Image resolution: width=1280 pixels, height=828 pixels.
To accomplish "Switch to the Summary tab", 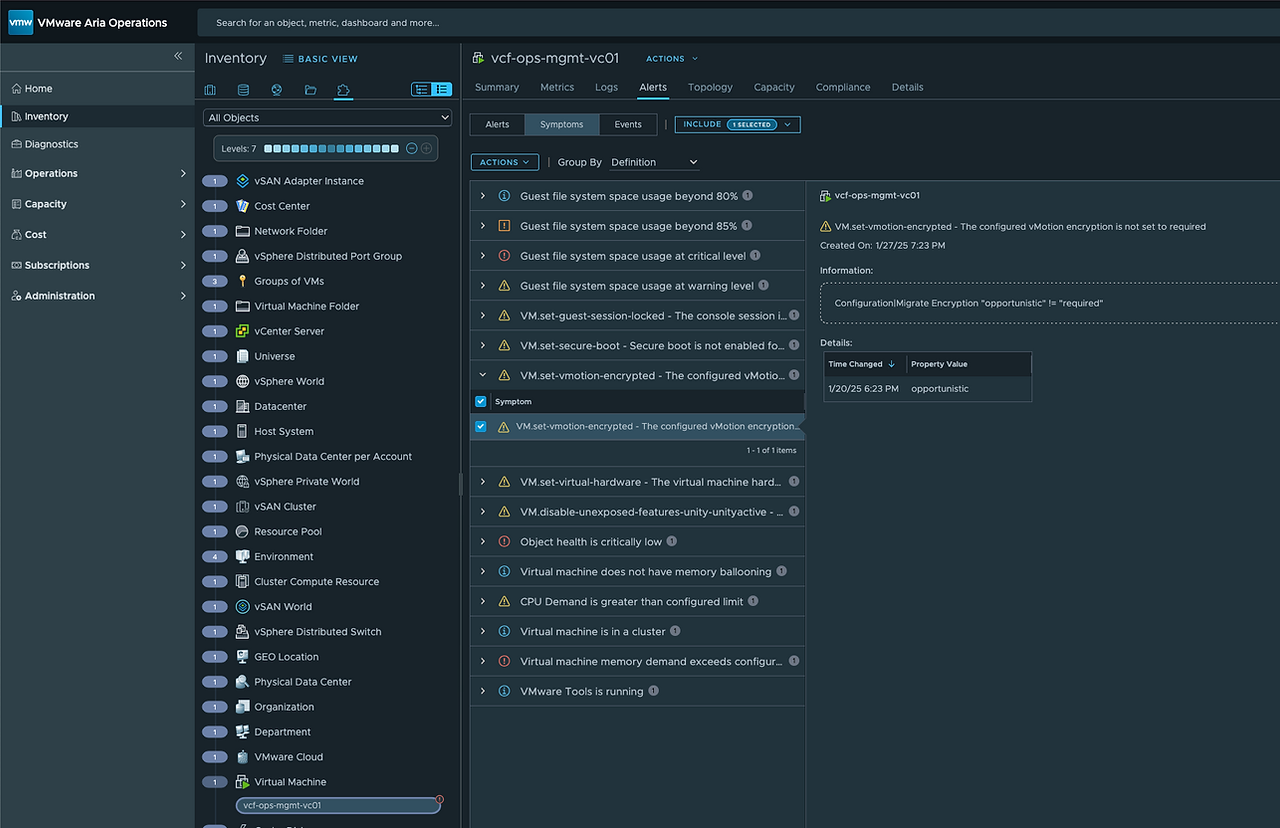I will tap(497, 87).
